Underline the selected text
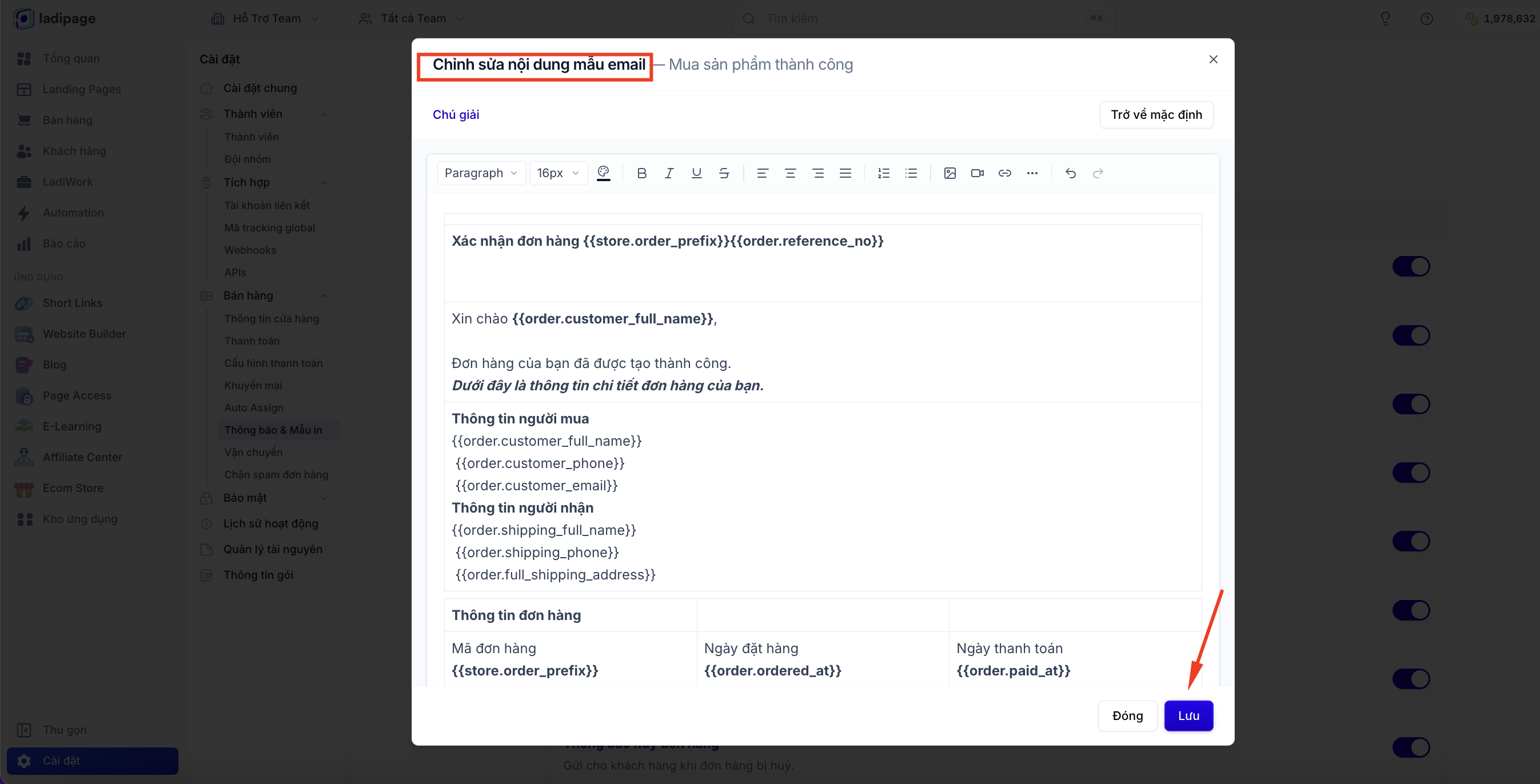This screenshot has height=784, width=1540. [696, 173]
